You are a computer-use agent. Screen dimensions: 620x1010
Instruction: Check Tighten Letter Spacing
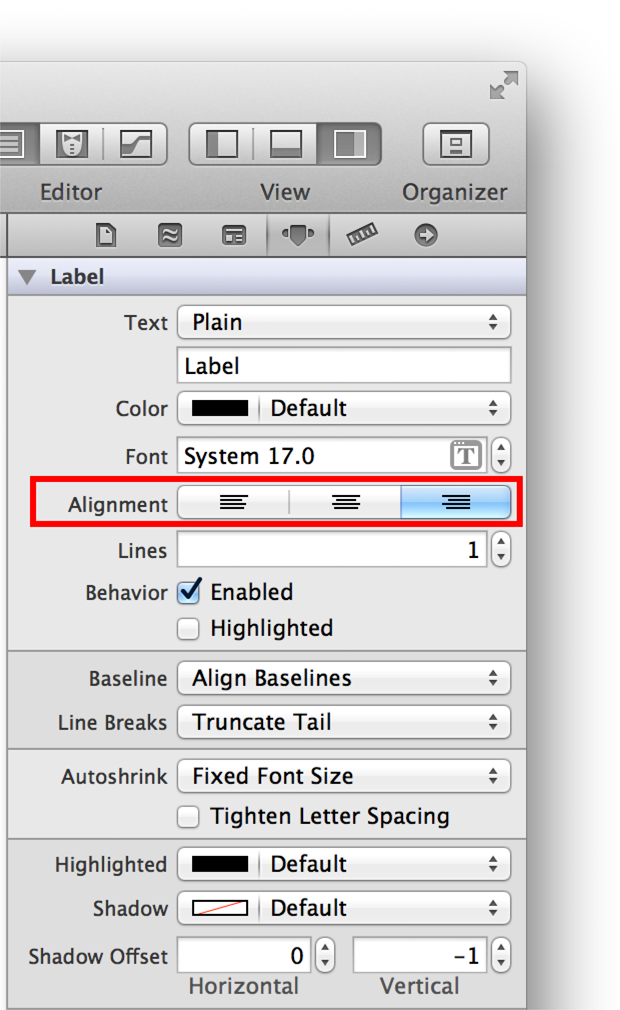pos(188,817)
